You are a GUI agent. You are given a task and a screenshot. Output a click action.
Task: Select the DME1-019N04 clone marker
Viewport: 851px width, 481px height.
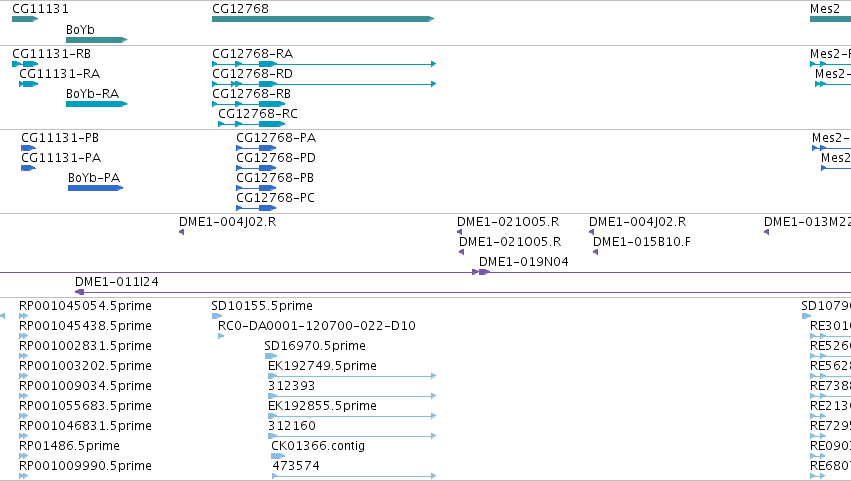pyautogui.click(x=481, y=272)
